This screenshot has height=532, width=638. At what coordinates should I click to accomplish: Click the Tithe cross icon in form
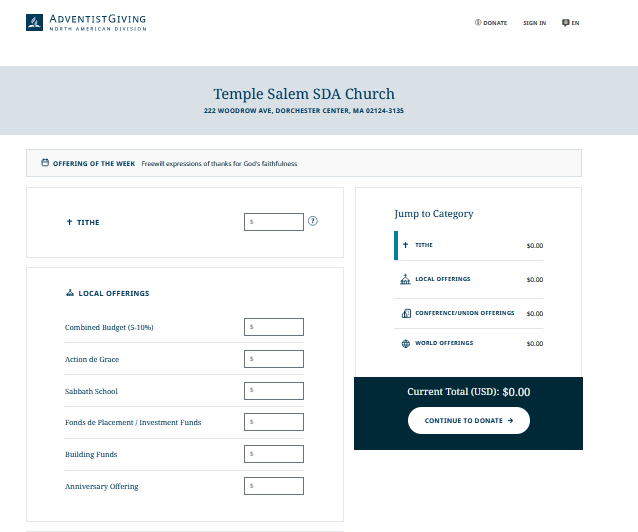pos(69,222)
